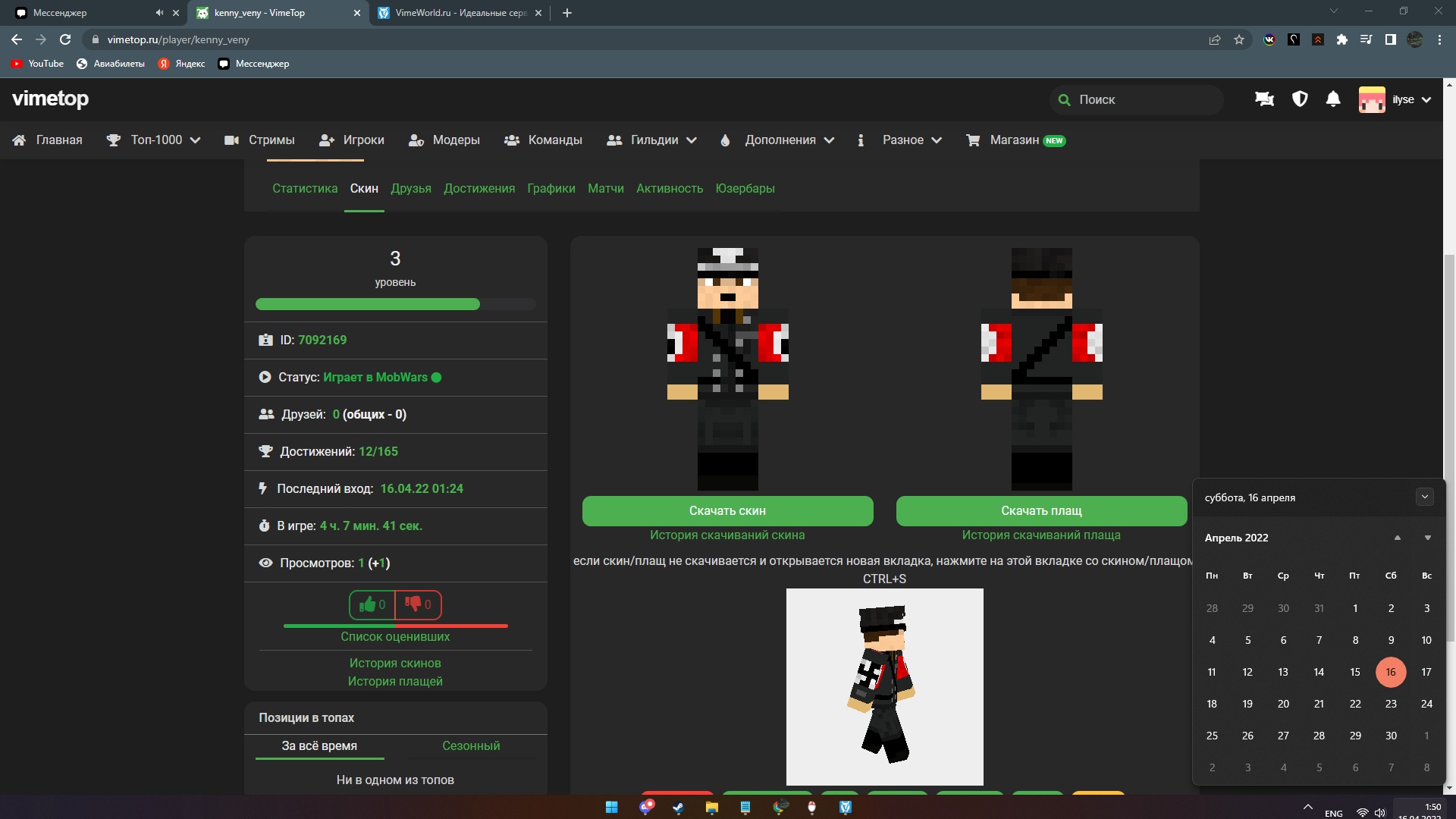This screenshot has width=1456, height=819.
Task: Mute the Мессенджер tab audio
Action: (x=159, y=13)
